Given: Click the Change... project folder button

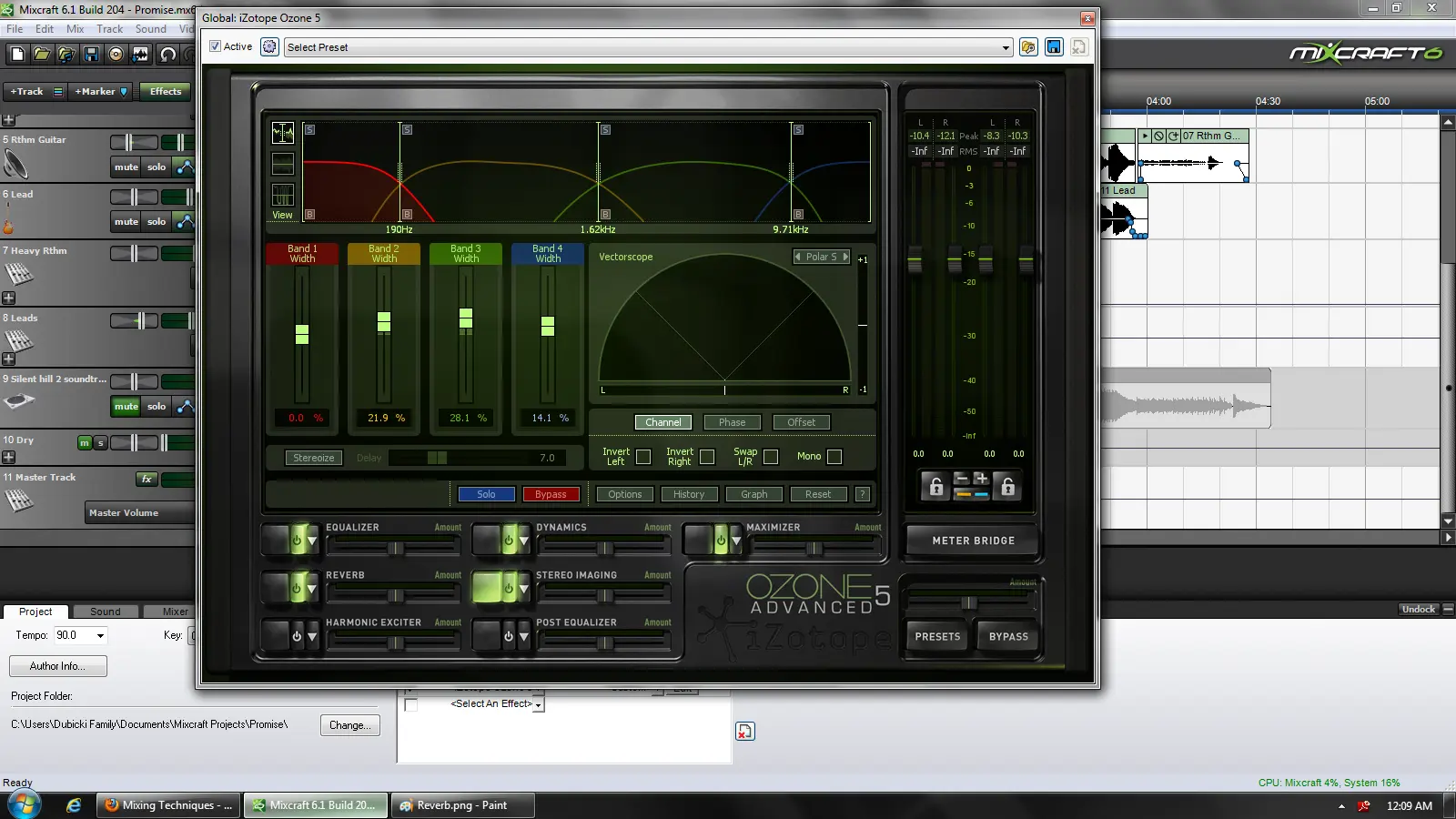Looking at the screenshot, I should pyautogui.click(x=350, y=725).
